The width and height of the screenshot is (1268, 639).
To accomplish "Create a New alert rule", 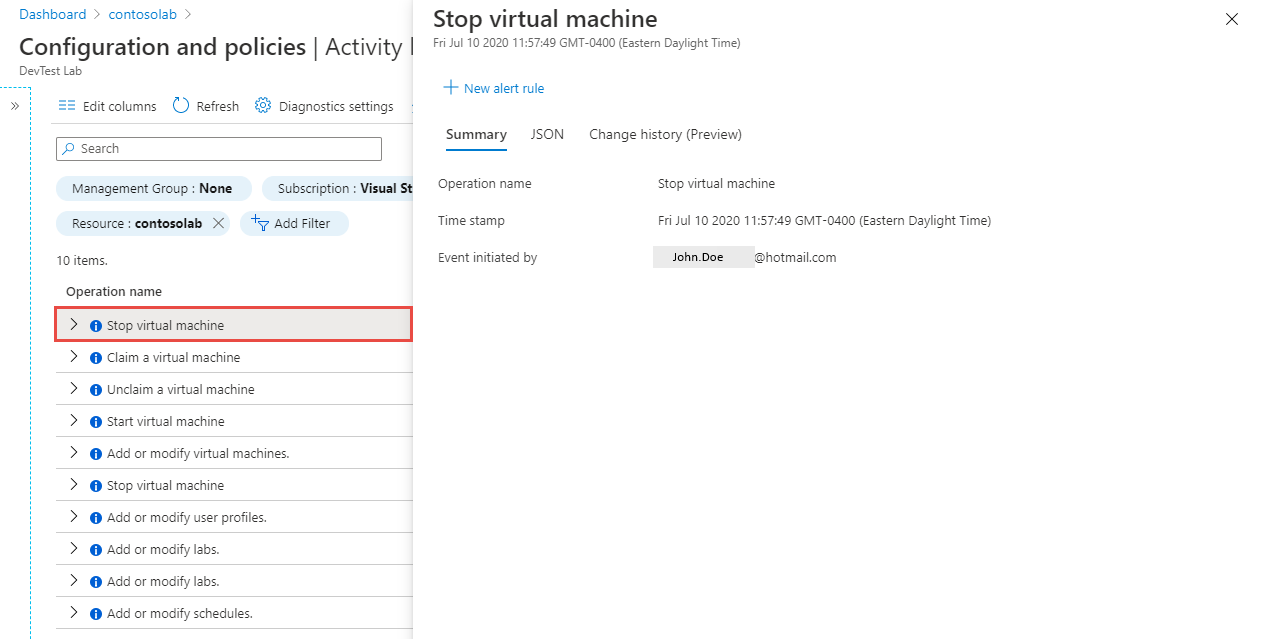I will [x=493, y=88].
